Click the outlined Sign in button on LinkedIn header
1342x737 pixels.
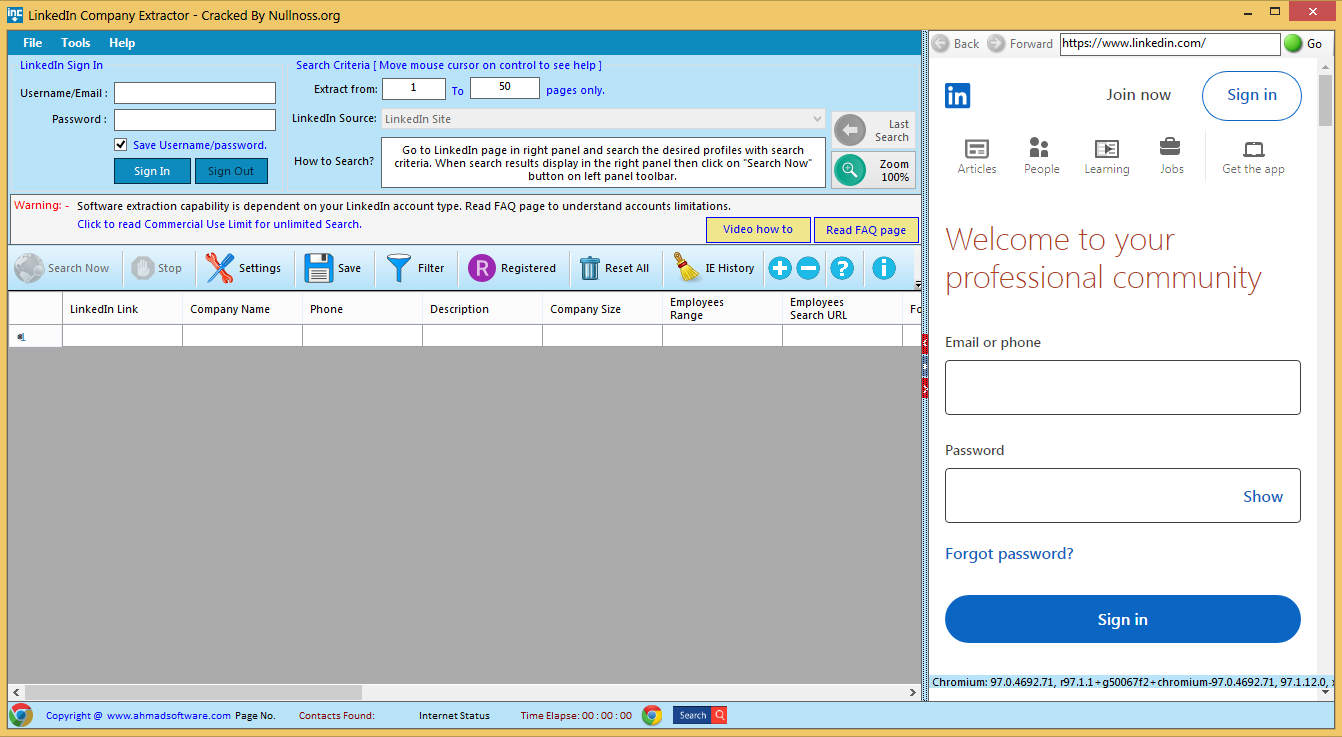1252,95
